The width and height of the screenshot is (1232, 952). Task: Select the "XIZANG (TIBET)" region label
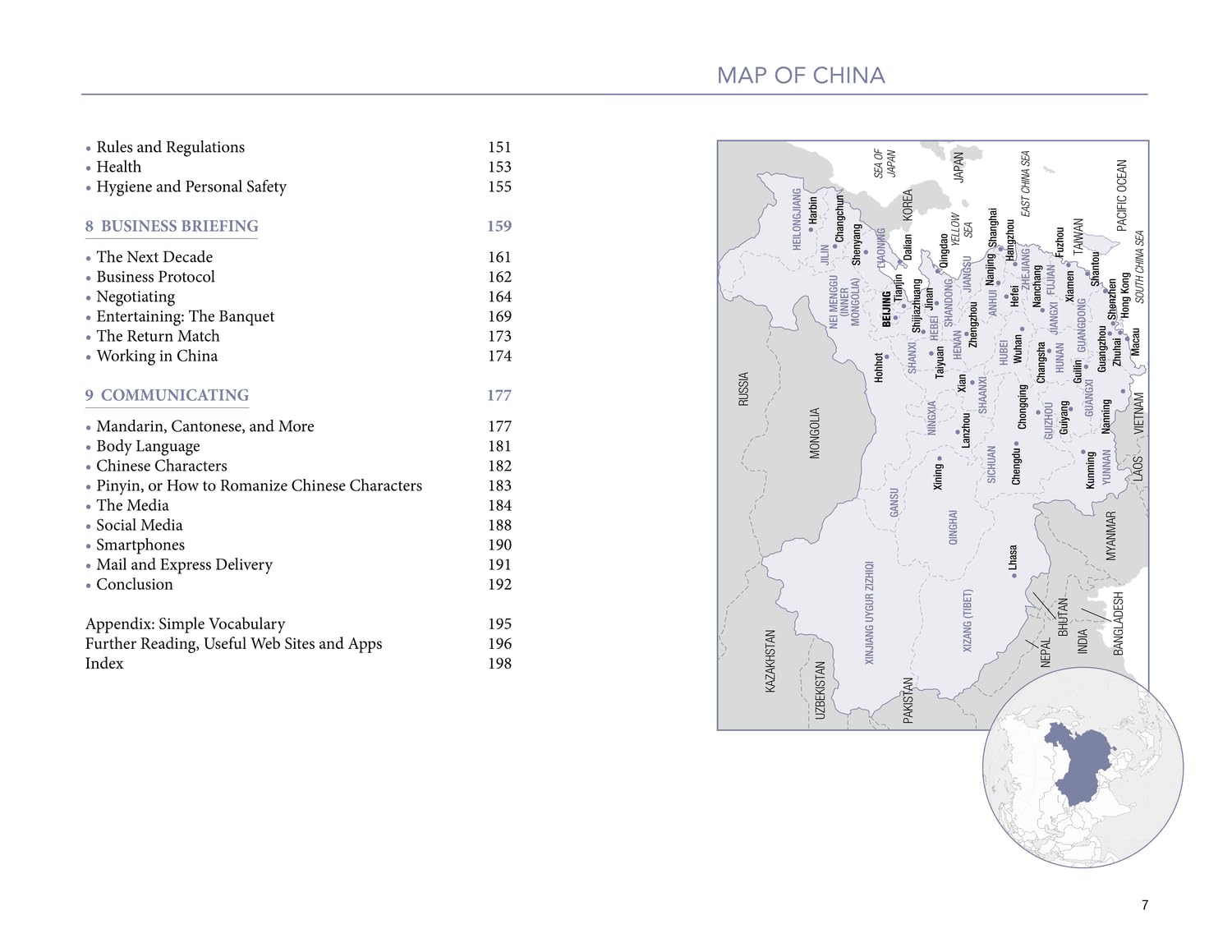pyautogui.click(x=968, y=621)
